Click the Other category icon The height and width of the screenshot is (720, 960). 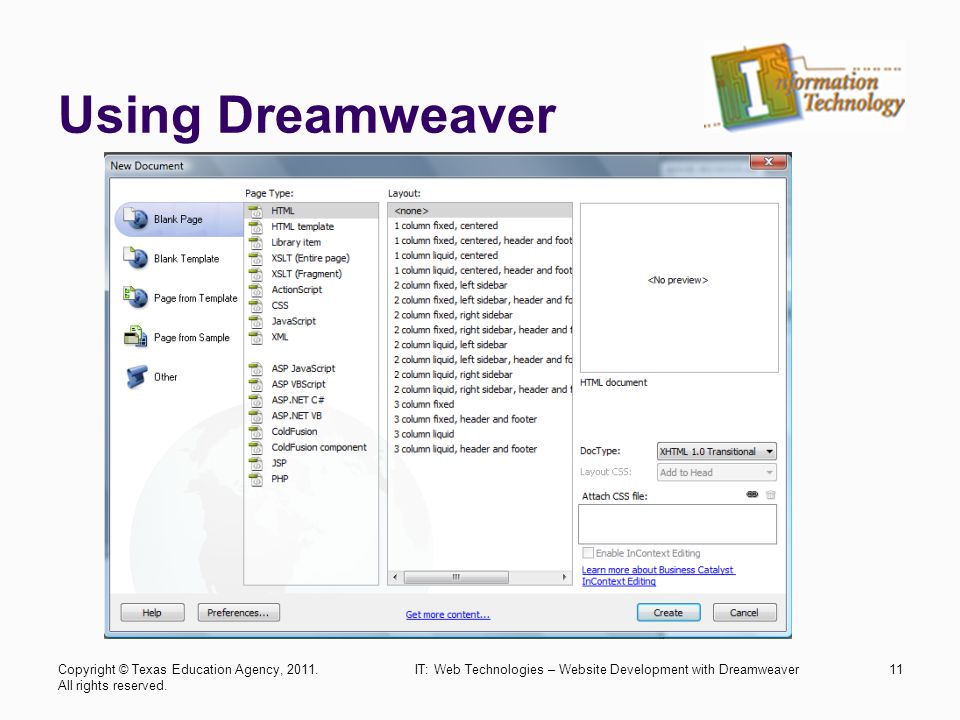[136, 377]
